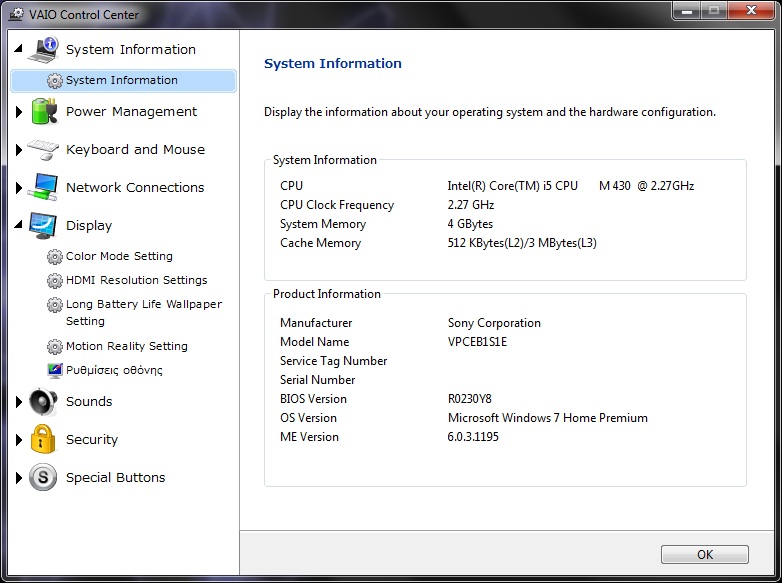Click the Product Information group label
This screenshot has height=583, width=782.
click(x=327, y=294)
